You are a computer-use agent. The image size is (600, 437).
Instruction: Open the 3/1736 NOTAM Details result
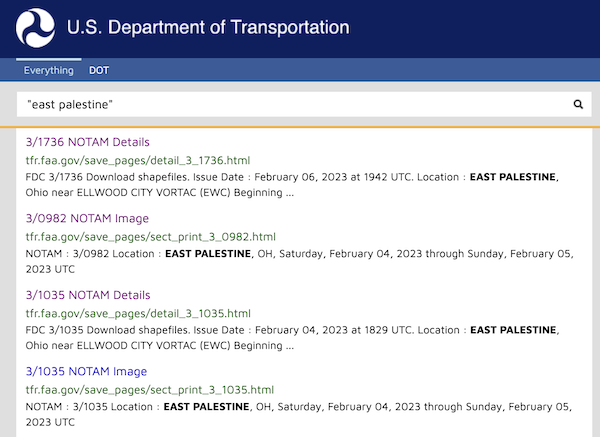(x=88, y=142)
